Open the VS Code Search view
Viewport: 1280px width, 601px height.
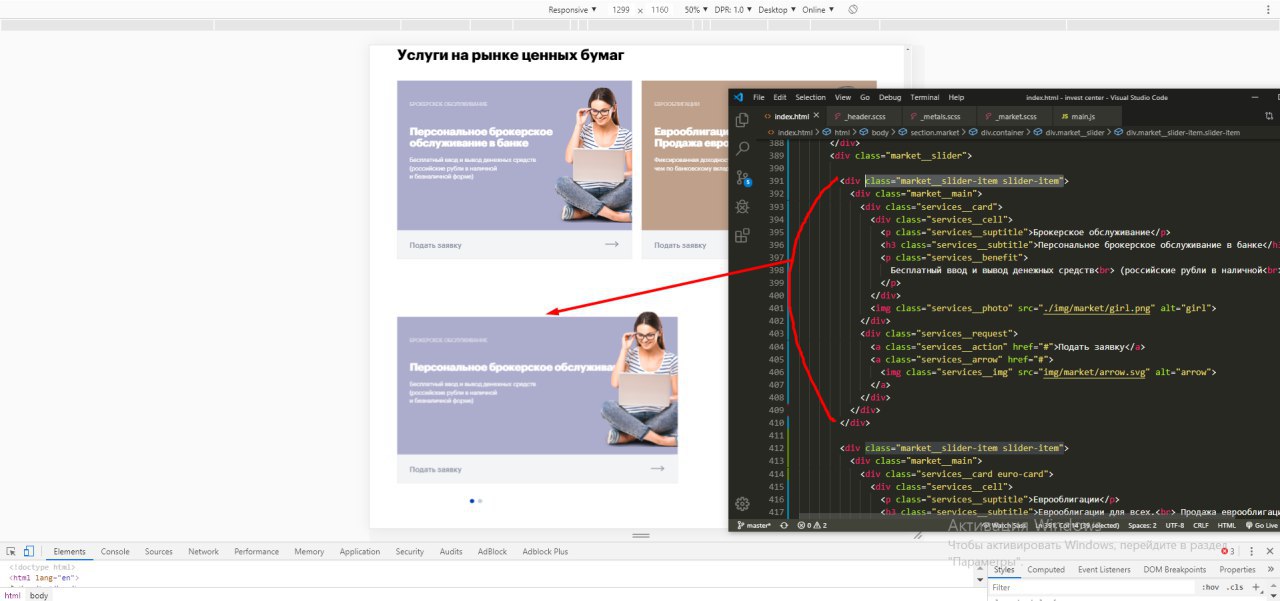pos(742,148)
